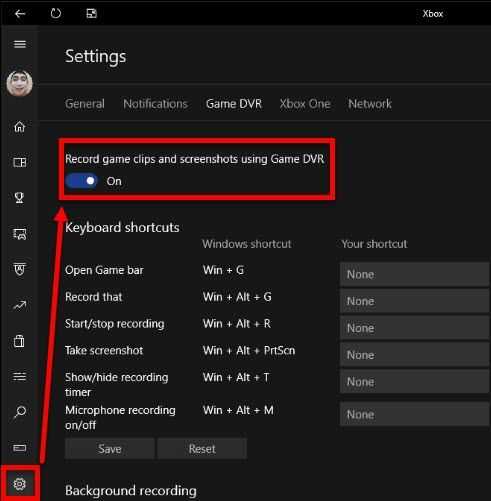
Task: Open Achievements trophy icon
Action: pos(20,198)
